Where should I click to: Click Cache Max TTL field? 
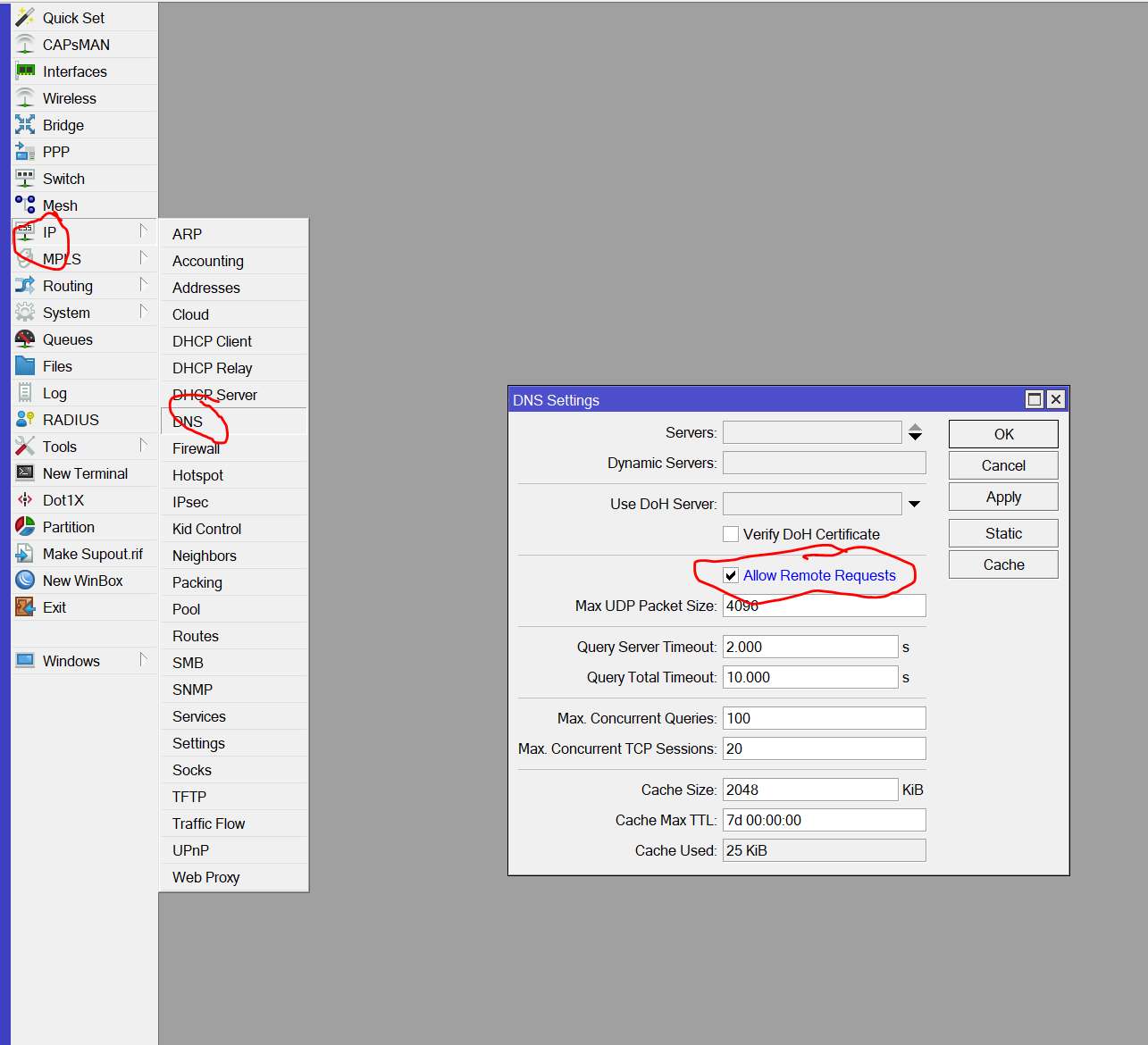click(824, 820)
